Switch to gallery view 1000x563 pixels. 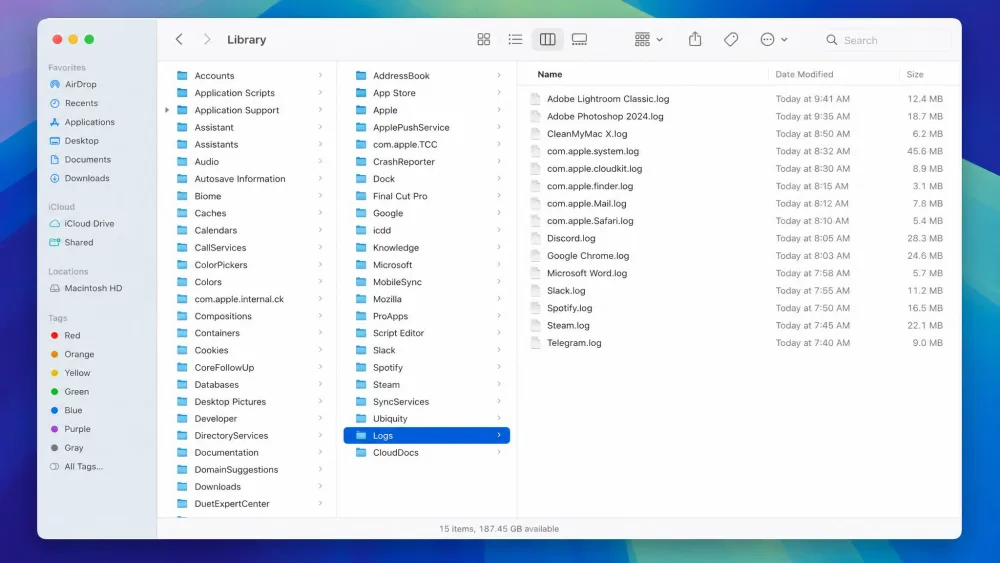(579, 40)
